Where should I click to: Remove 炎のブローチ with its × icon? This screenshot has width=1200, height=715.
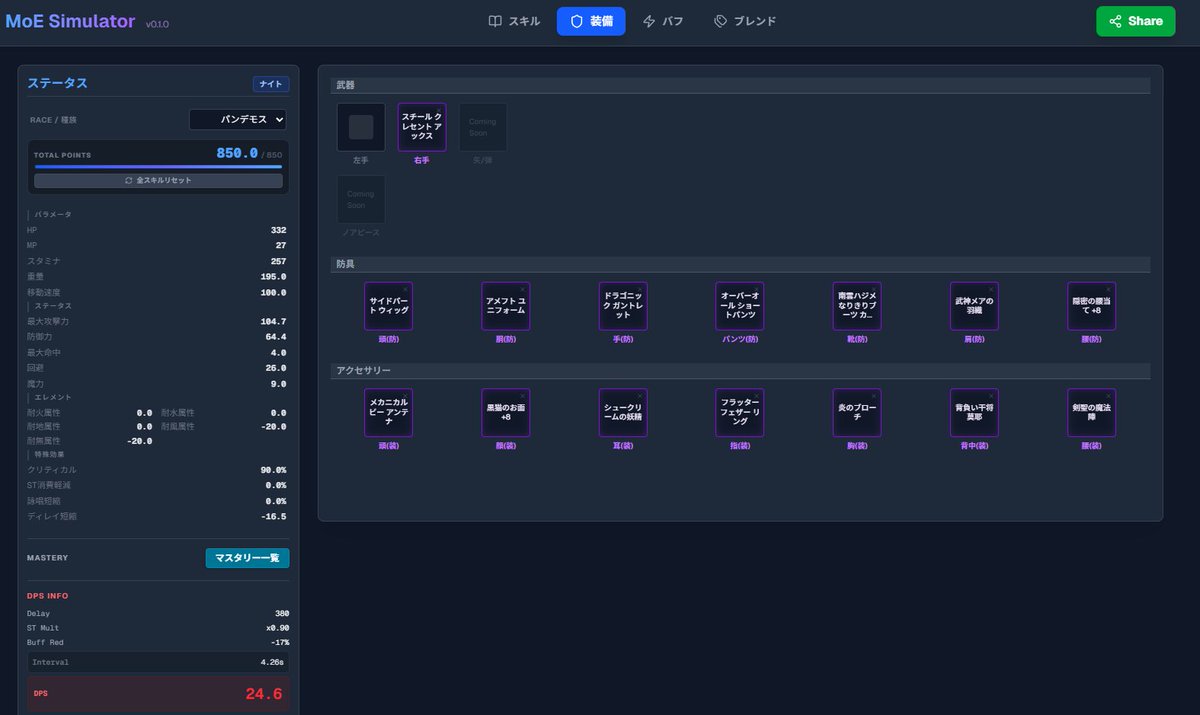coord(873,395)
